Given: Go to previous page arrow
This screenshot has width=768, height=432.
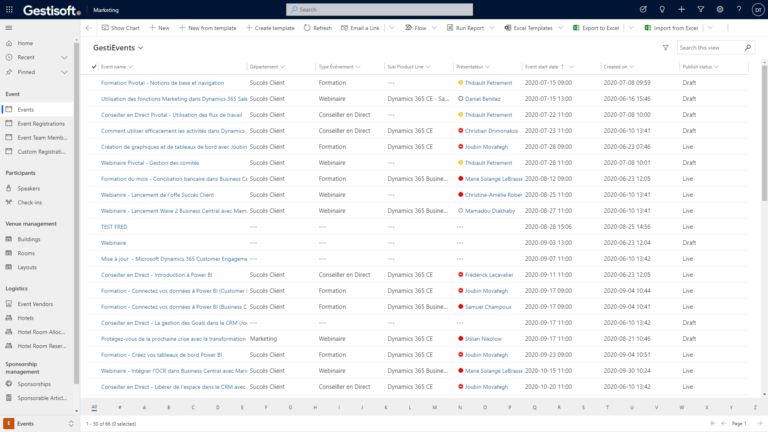Looking at the screenshot, I should pyautogui.click(x=723, y=423).
